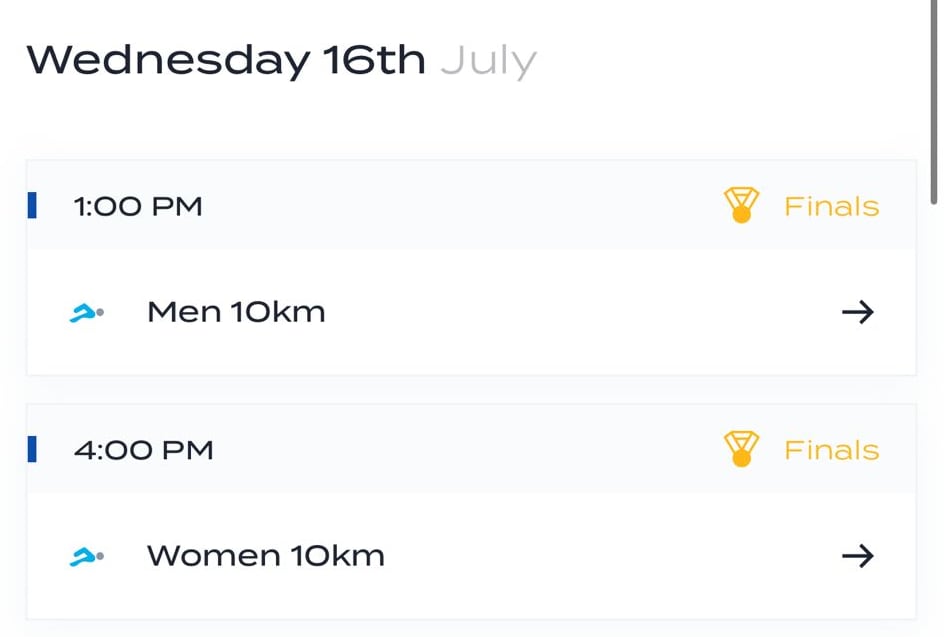The width and height of the screenshot is (944, 637).
Task: Select the 4:00 PM time text
Action: pyautogui.click(x=143, y=450)
